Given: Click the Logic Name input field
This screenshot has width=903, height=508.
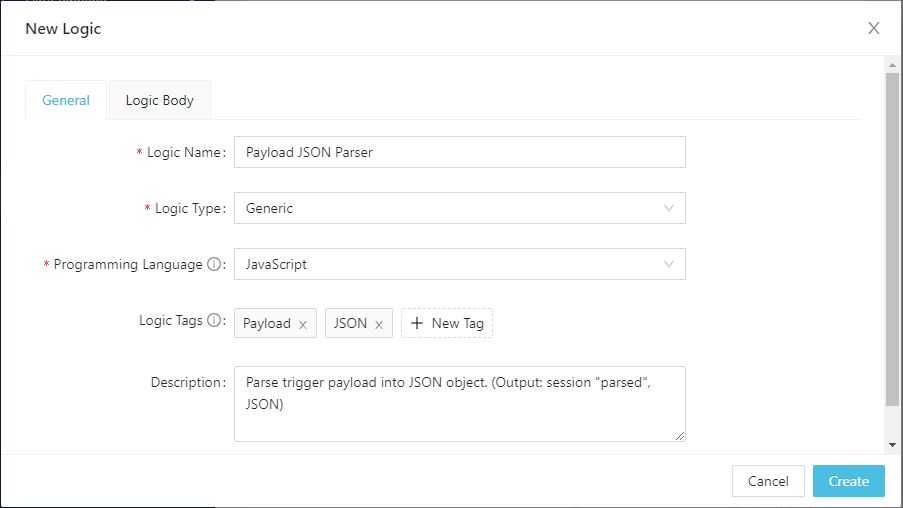Looking at the screenshot, I should pyautogui.click(x=459, y=152).
